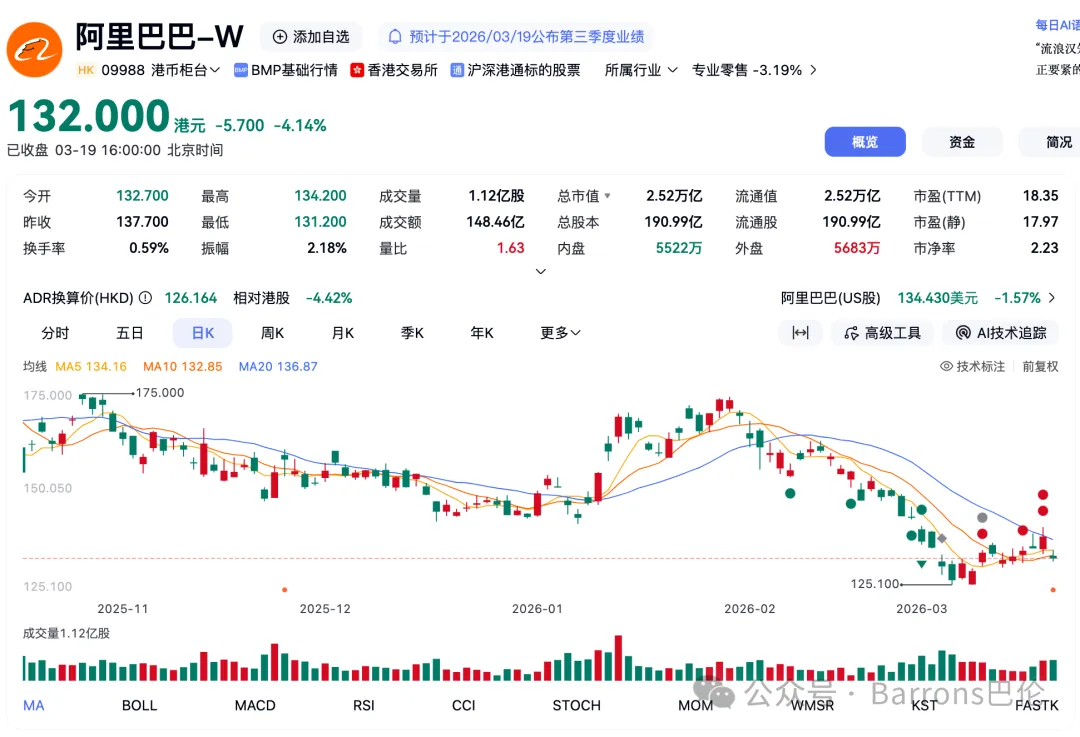Select the 周K chart period
Image resolution: width=1080 pixels, height=737 pixels.
[272, 333]
